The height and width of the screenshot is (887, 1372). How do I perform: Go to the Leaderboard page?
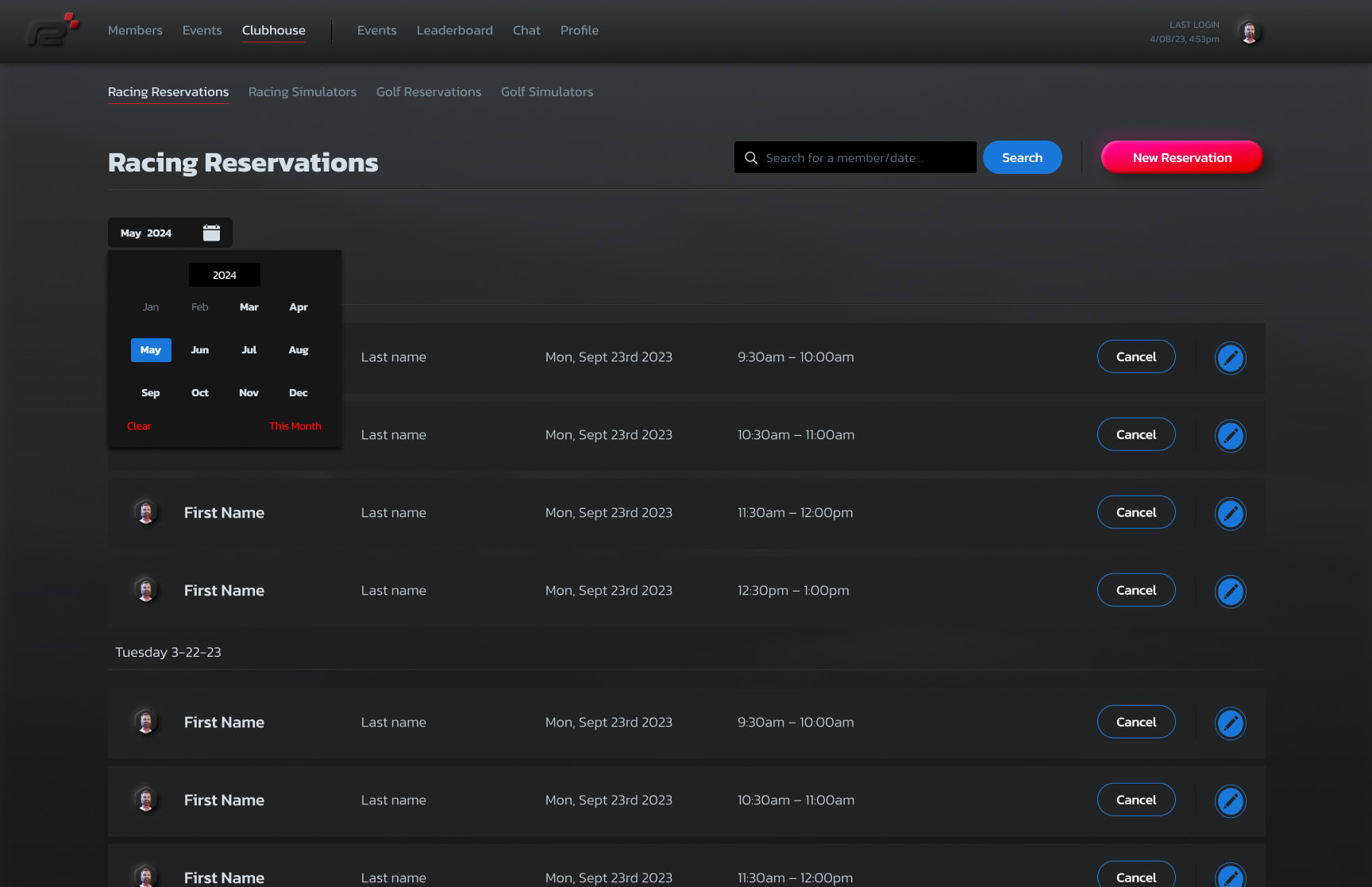pos(455,30)
